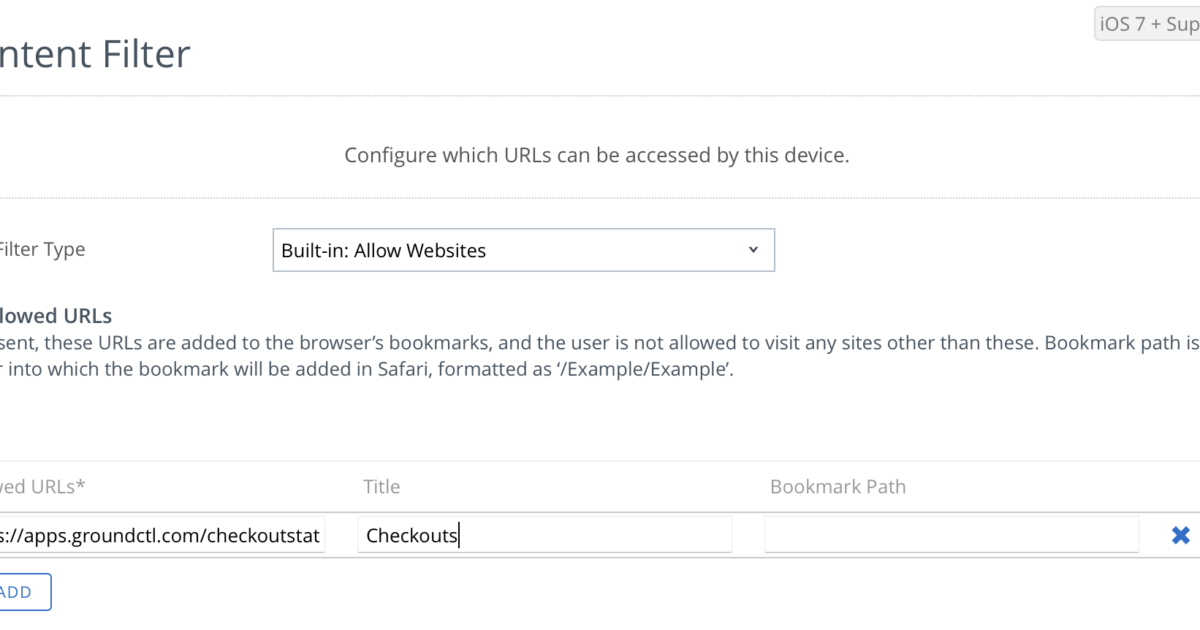Click the Content Filter page heading

click(x=95, y=54)
